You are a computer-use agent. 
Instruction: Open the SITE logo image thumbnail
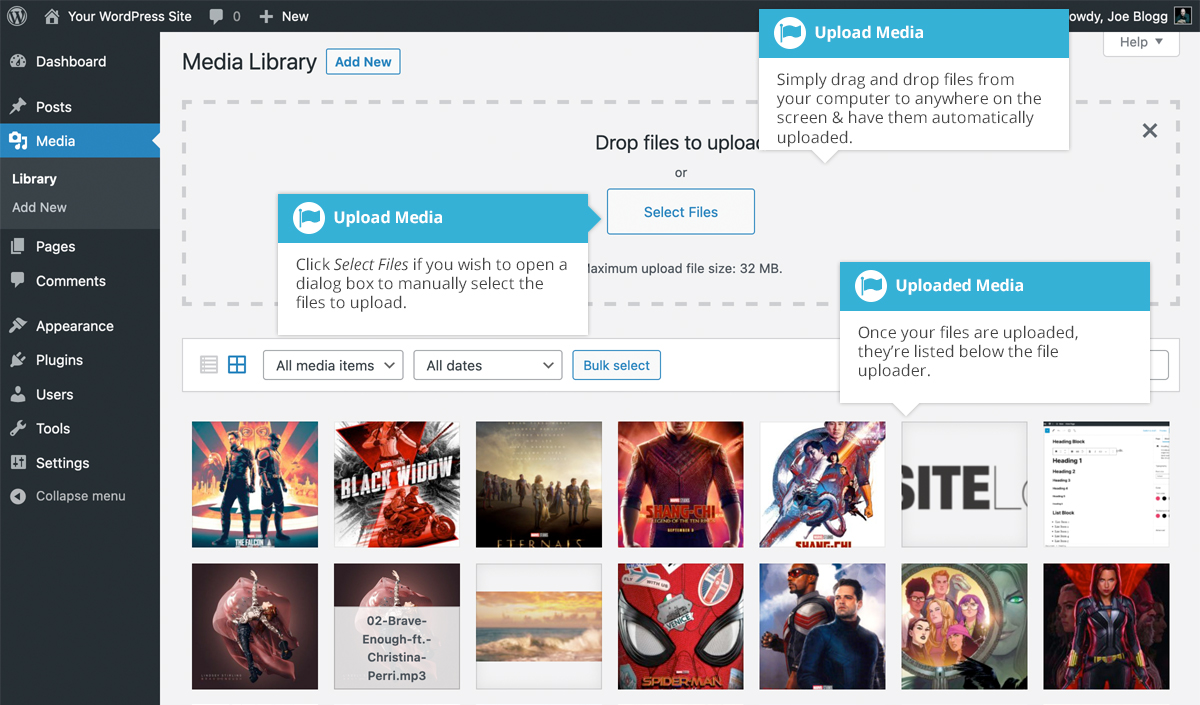(x=965, y=484)
